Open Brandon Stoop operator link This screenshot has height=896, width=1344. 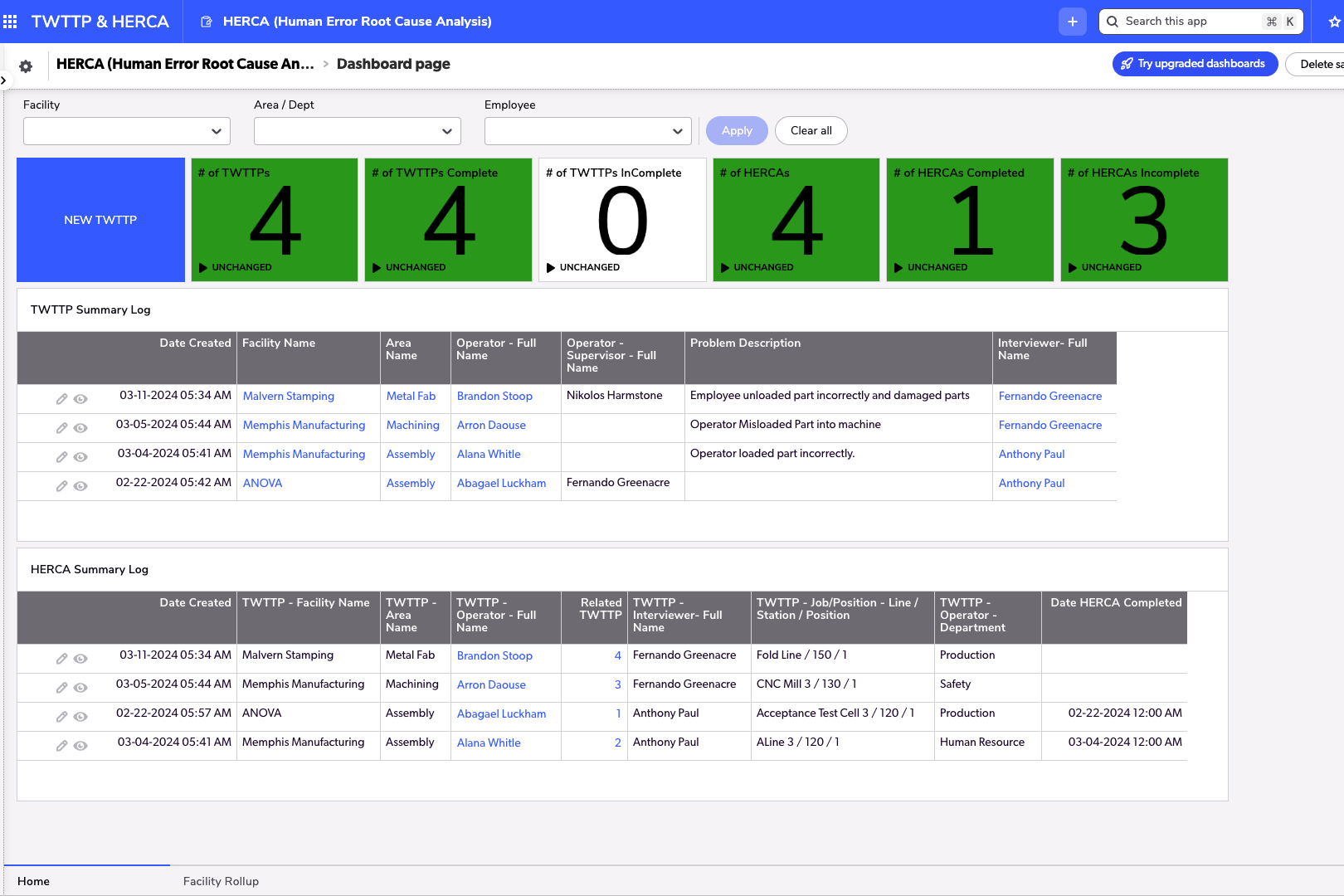click(x=494, y=396)
